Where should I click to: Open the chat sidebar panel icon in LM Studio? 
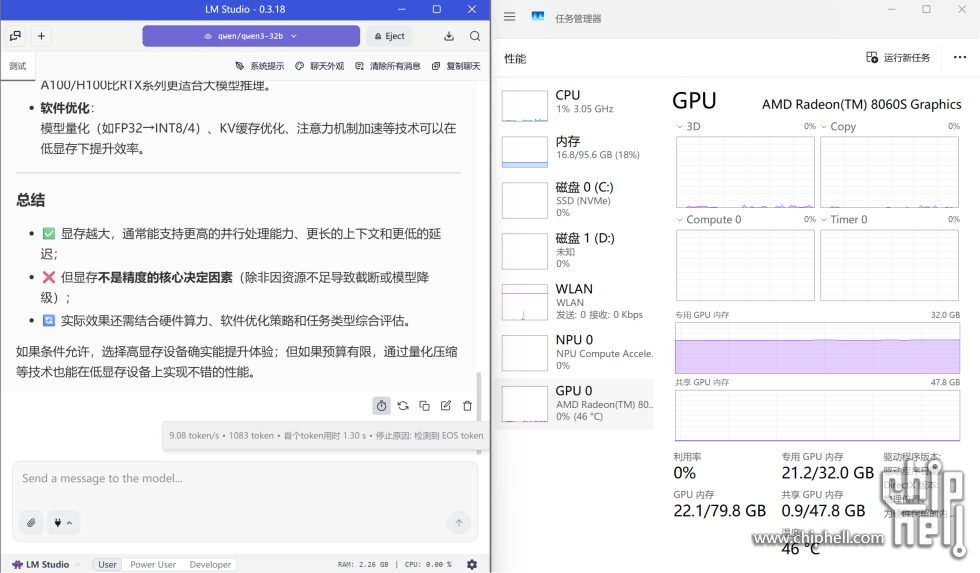click(16, 36)
